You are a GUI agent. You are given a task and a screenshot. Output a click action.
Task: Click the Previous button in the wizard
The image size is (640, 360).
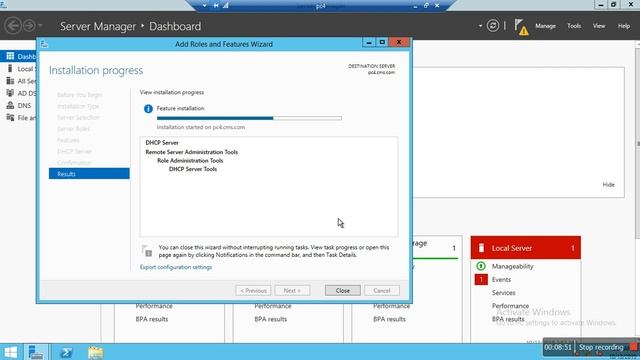pos(253,290)
